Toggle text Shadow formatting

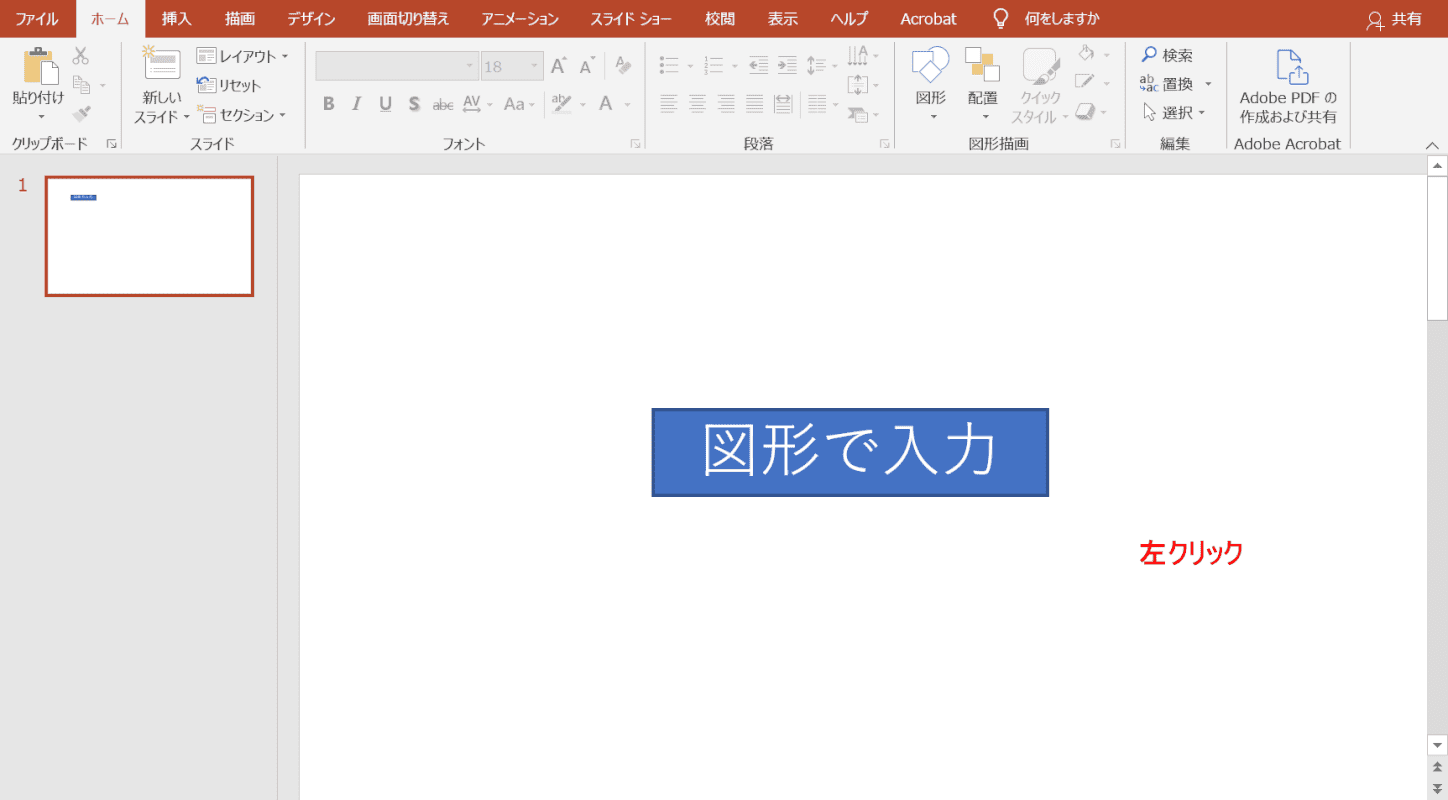pos(414,103)
